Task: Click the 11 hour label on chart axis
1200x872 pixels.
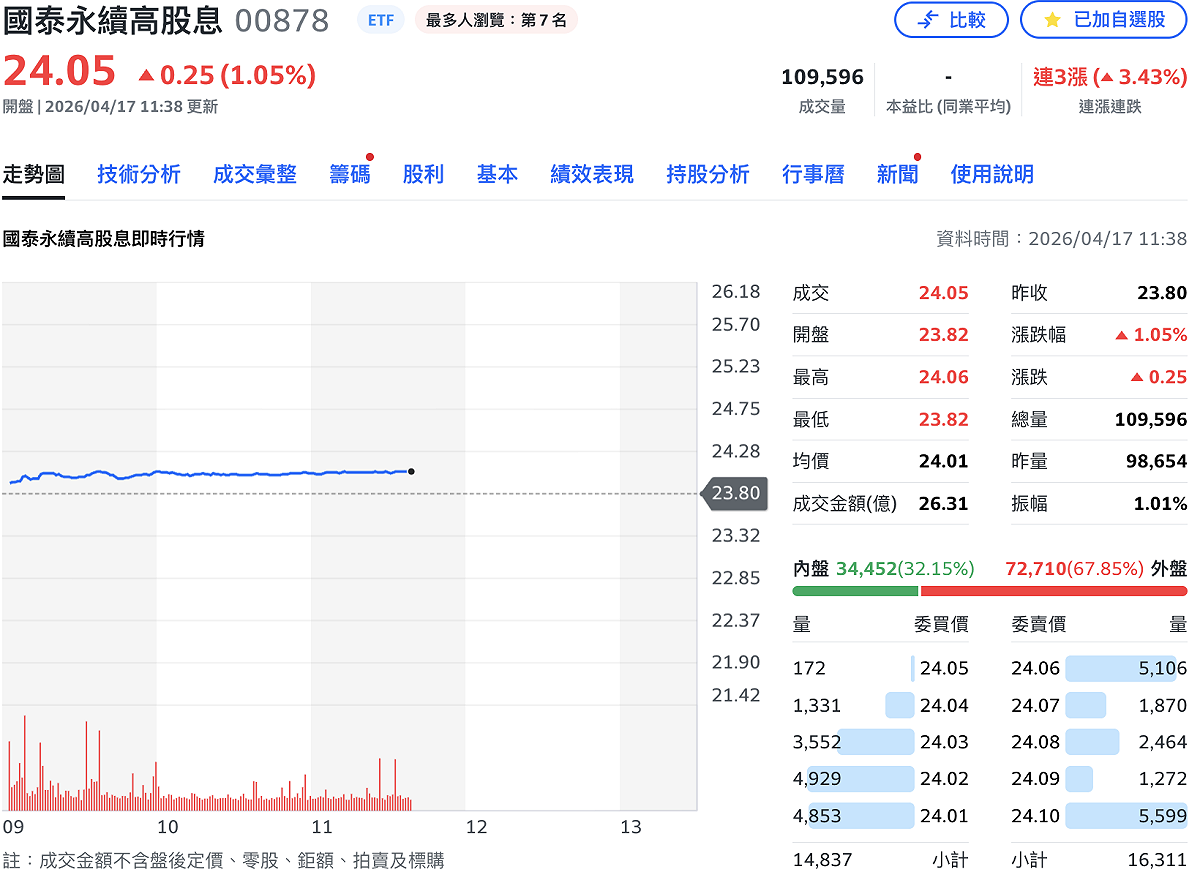Action: (x=321, y=827)
